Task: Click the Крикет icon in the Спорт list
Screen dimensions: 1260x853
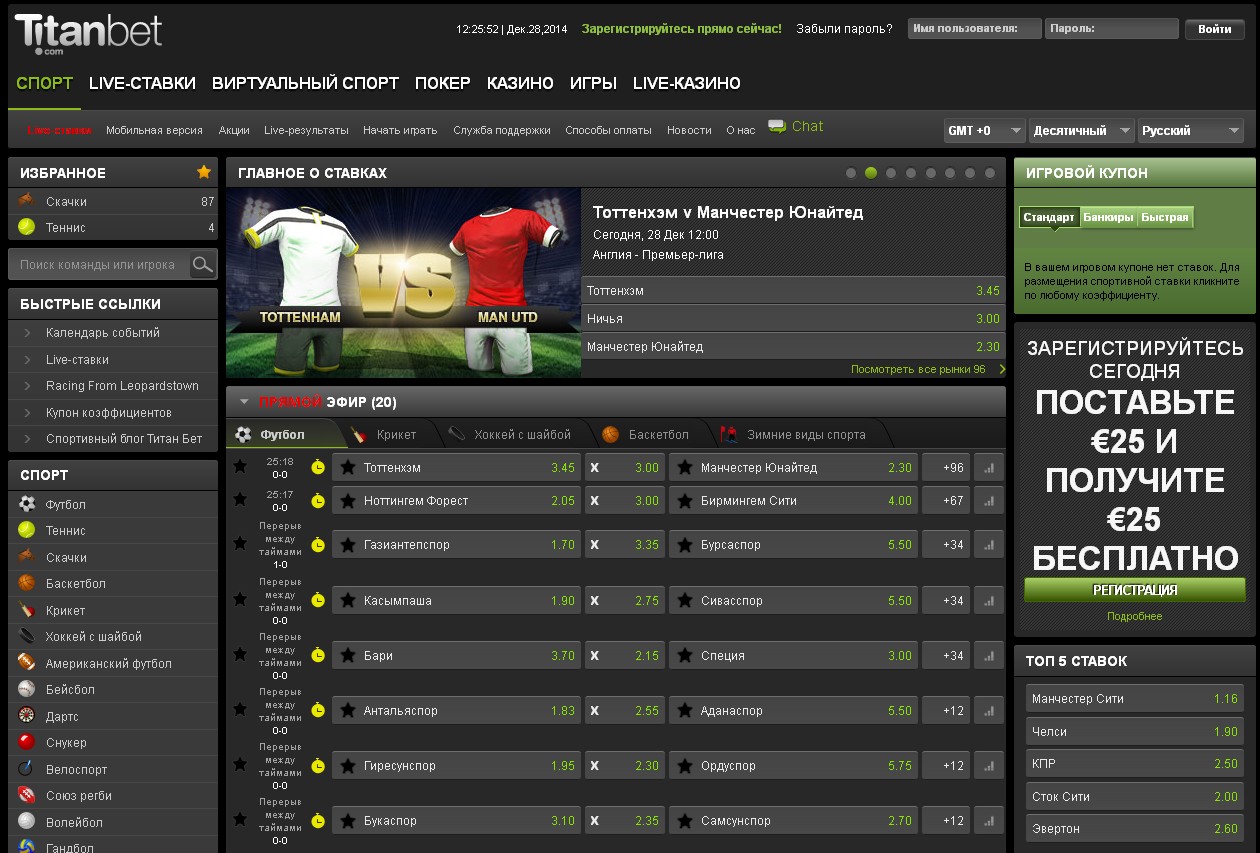Action: [x=27, y=610]
